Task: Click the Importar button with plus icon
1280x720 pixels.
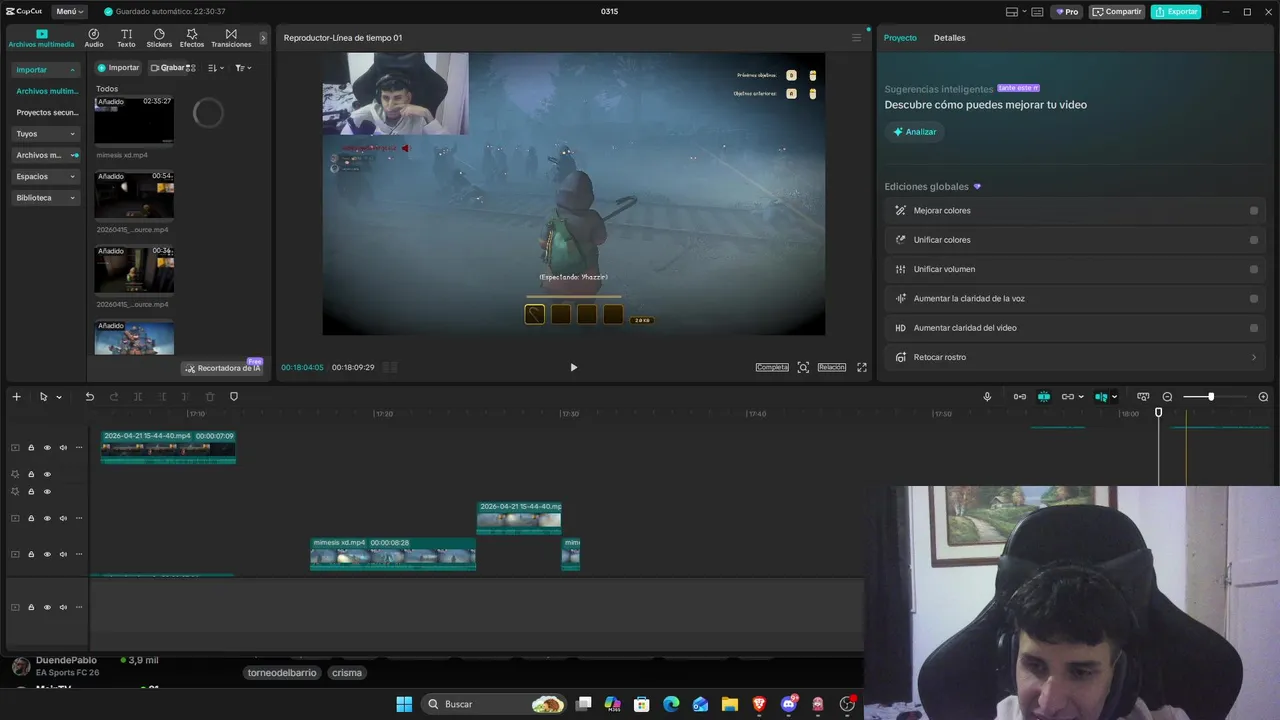Action: tap(119, 68)
